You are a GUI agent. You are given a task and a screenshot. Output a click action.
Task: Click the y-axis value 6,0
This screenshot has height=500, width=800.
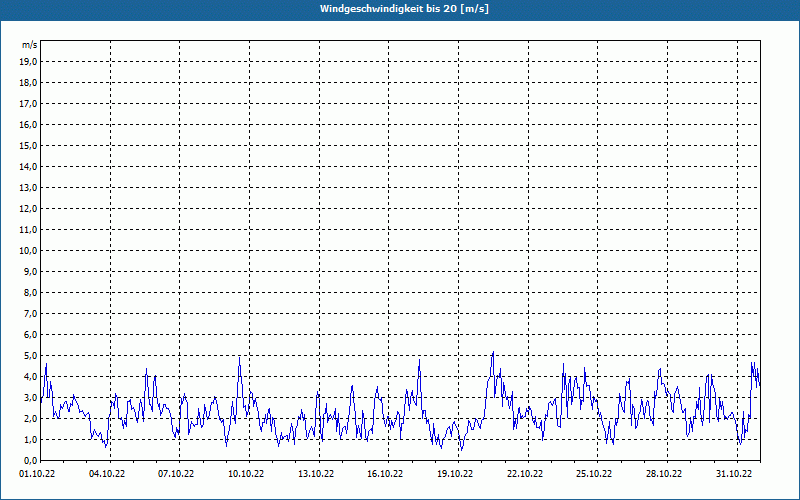click(30, 334)
